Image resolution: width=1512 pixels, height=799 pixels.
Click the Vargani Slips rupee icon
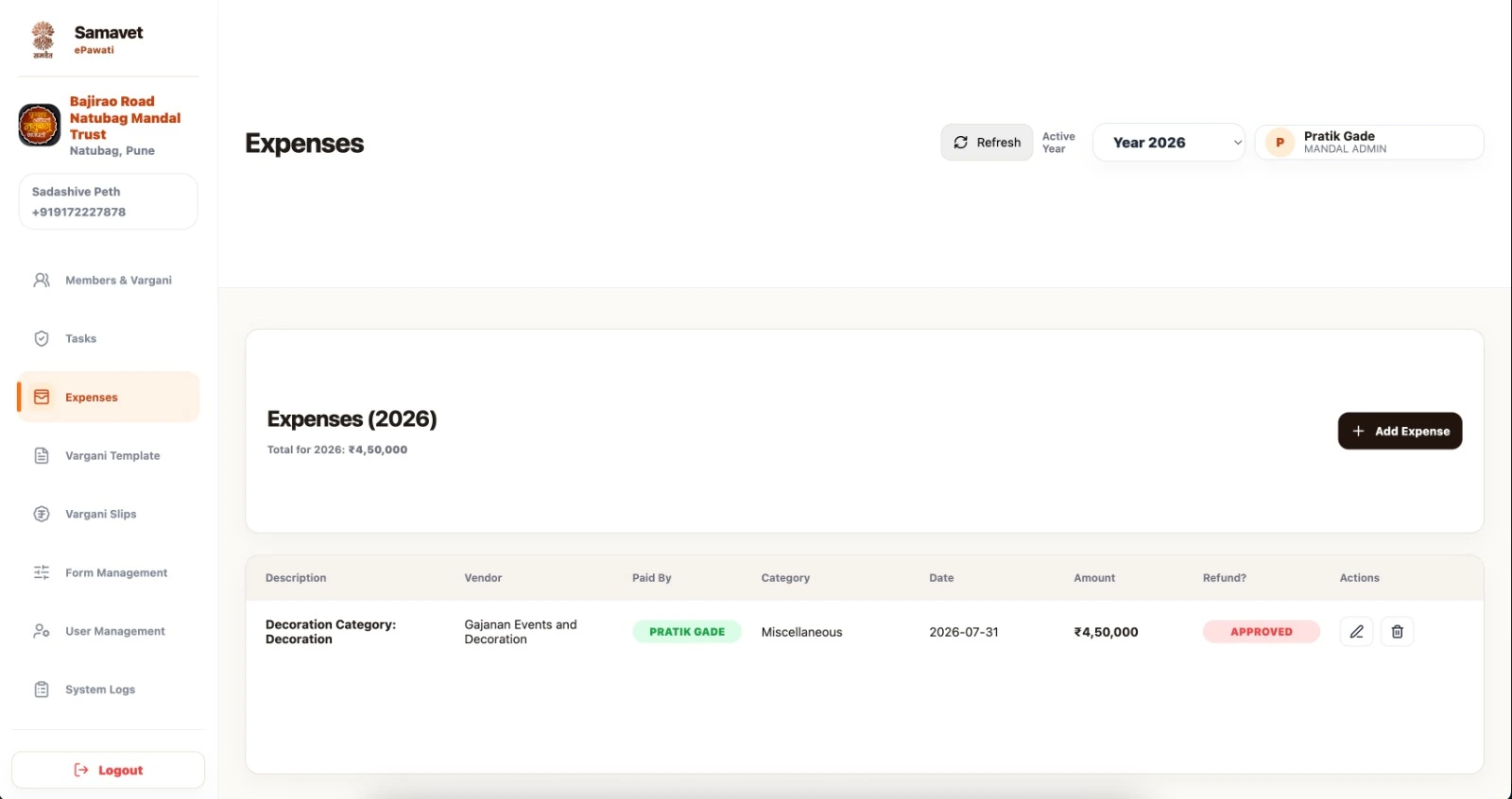(42, 515)
